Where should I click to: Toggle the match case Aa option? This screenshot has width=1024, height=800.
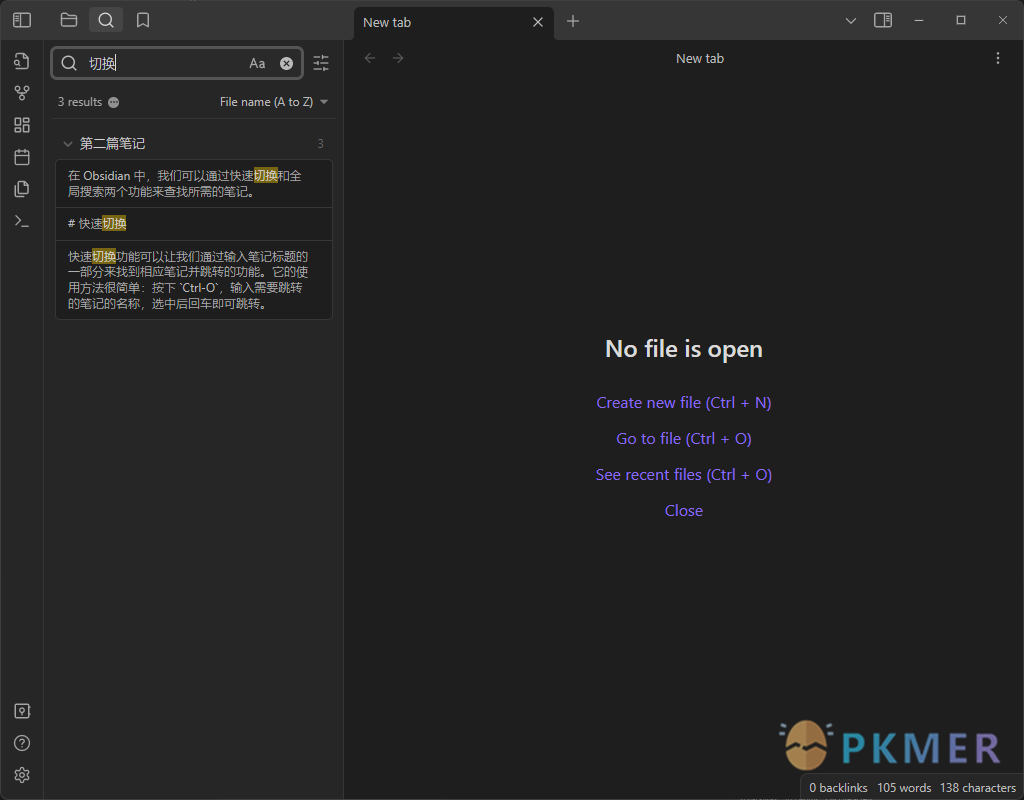coord(257,63)
